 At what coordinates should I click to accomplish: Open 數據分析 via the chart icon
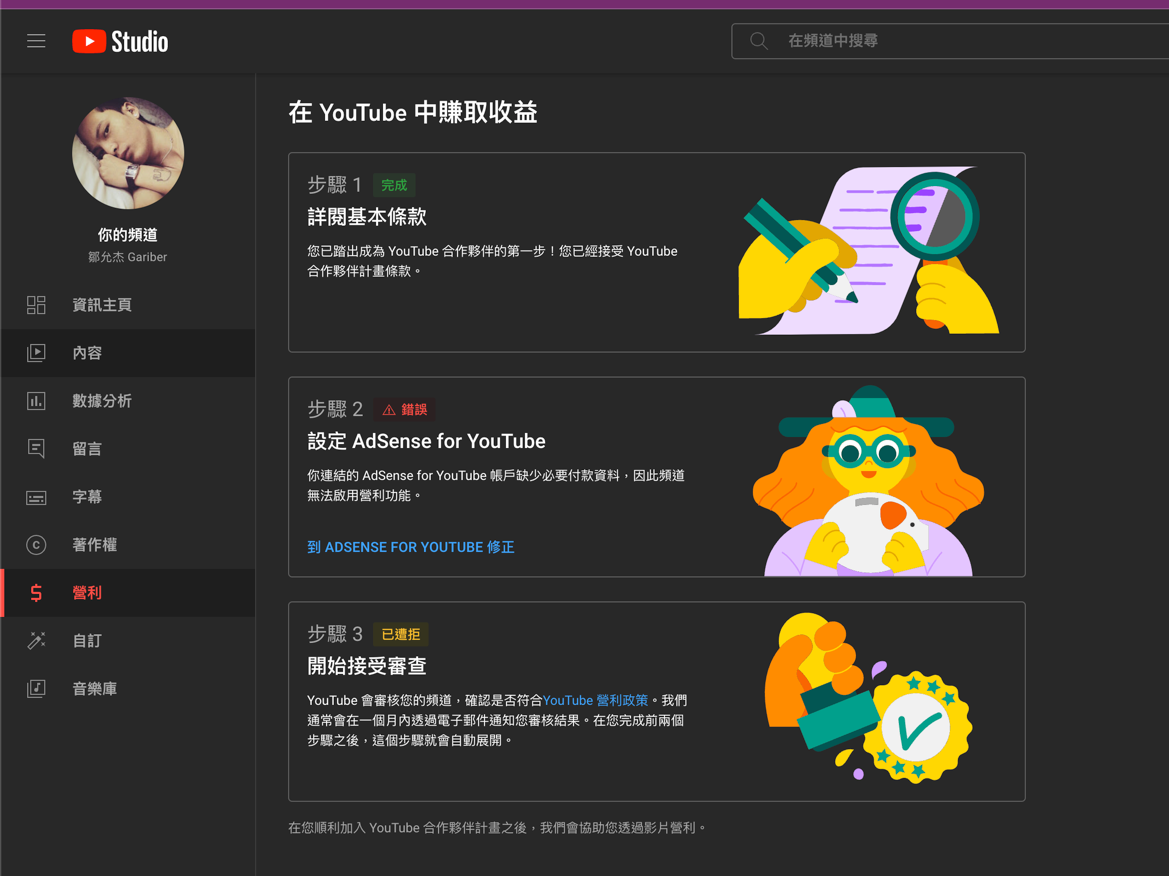coord(36,401)
